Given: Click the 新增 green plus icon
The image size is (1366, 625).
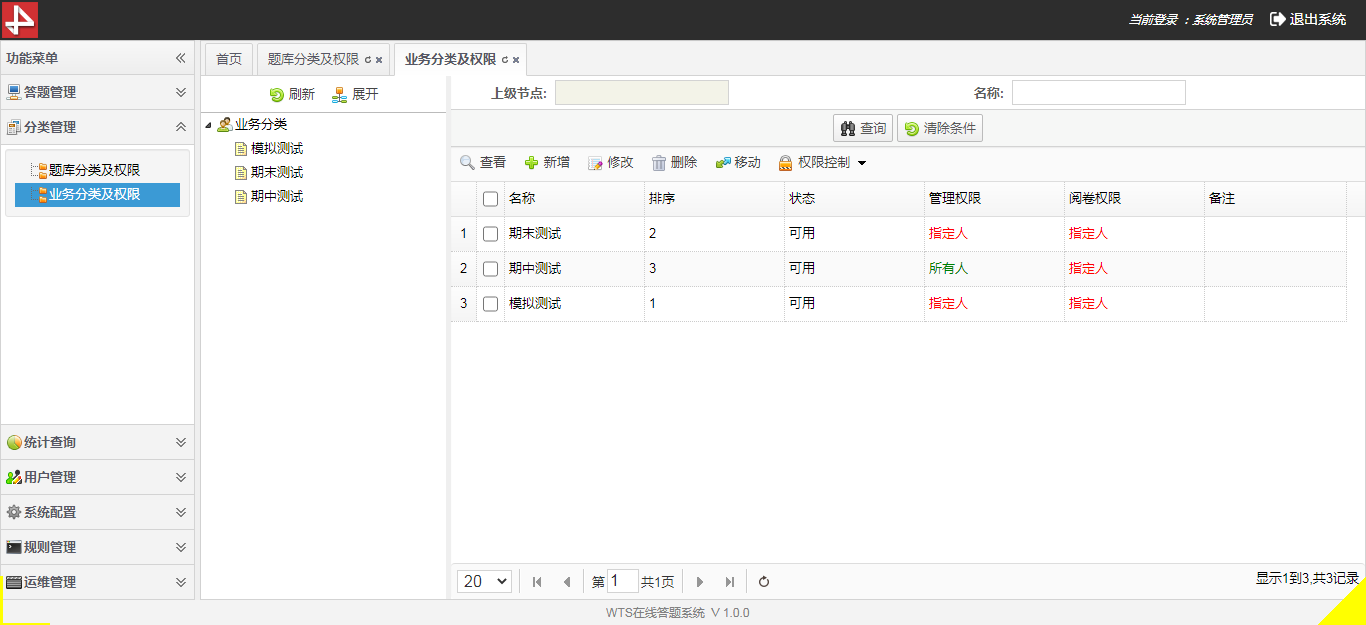Looking at the screenshot, I should coord(531,163).
